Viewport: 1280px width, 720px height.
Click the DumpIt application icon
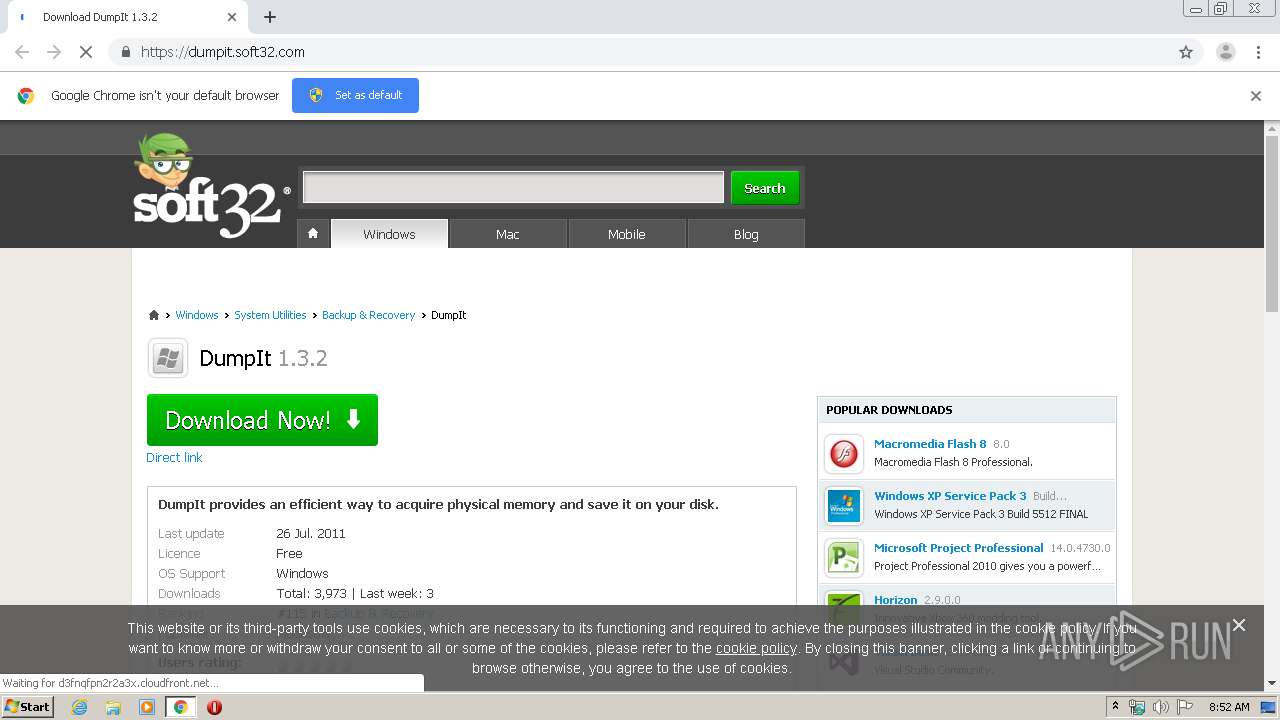pos(168,358)
